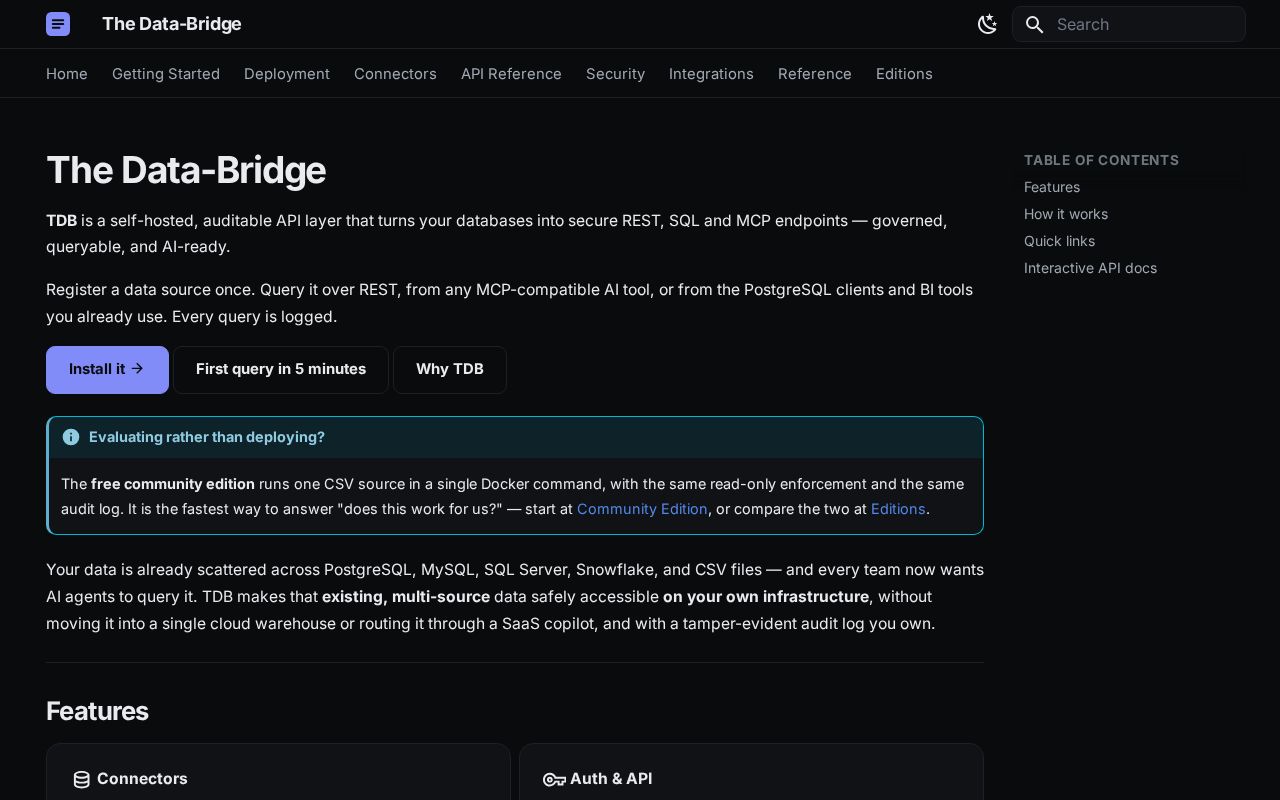Screen dimensions: 1280x800
Task: Click The Data-Bridge main page heading
Action: 186,170
